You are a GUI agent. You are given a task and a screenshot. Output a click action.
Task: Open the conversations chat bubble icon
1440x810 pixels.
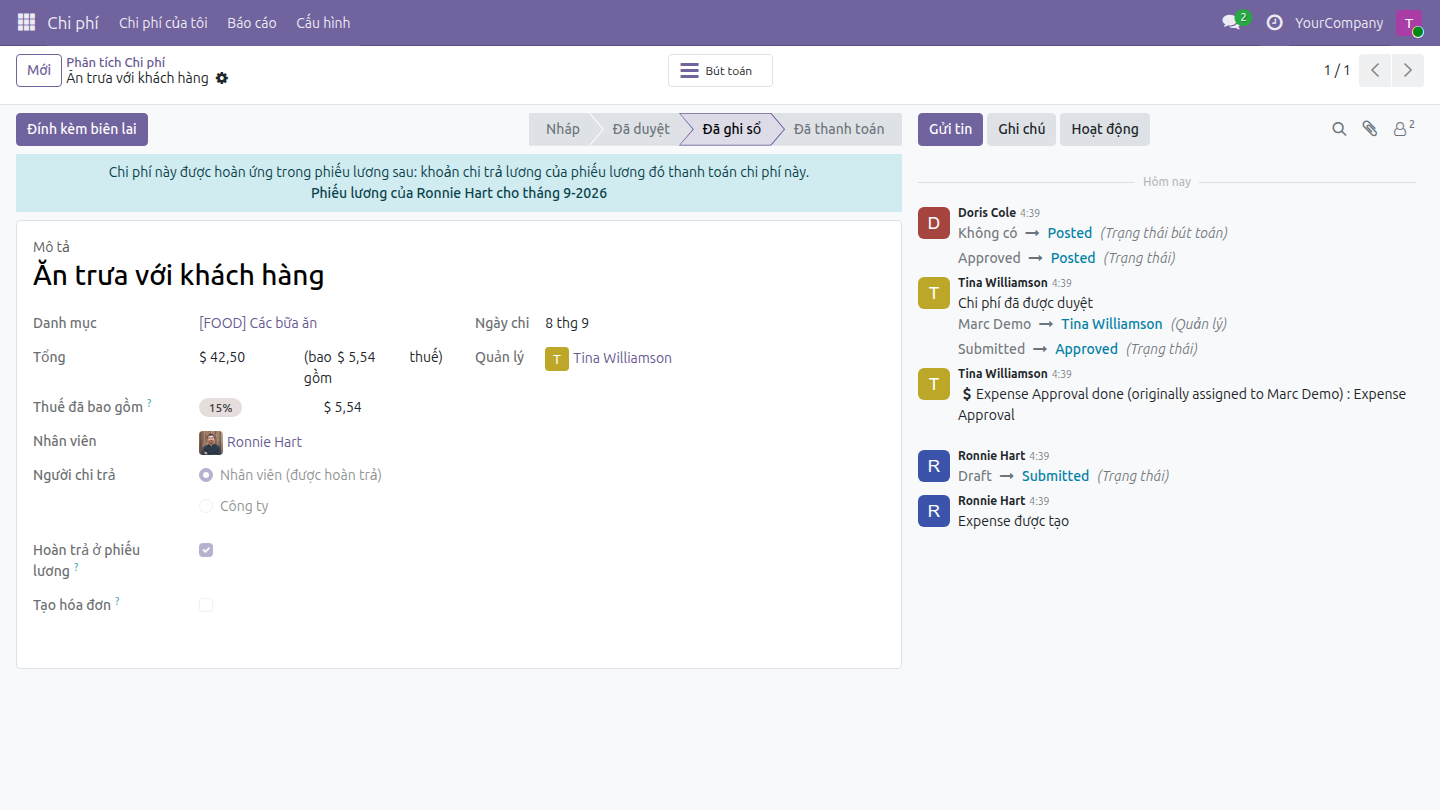tap(1231, 22)
